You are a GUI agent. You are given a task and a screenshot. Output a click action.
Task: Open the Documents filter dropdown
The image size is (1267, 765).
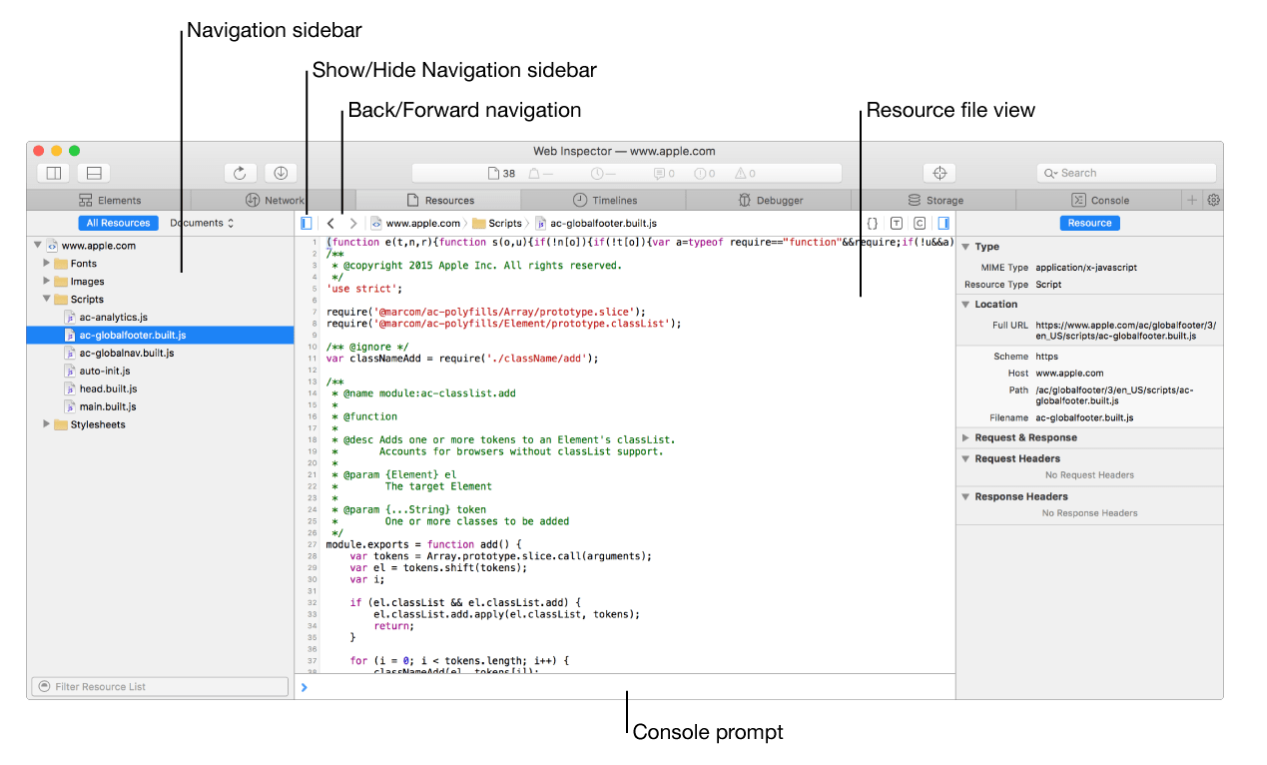coord(202,223)
